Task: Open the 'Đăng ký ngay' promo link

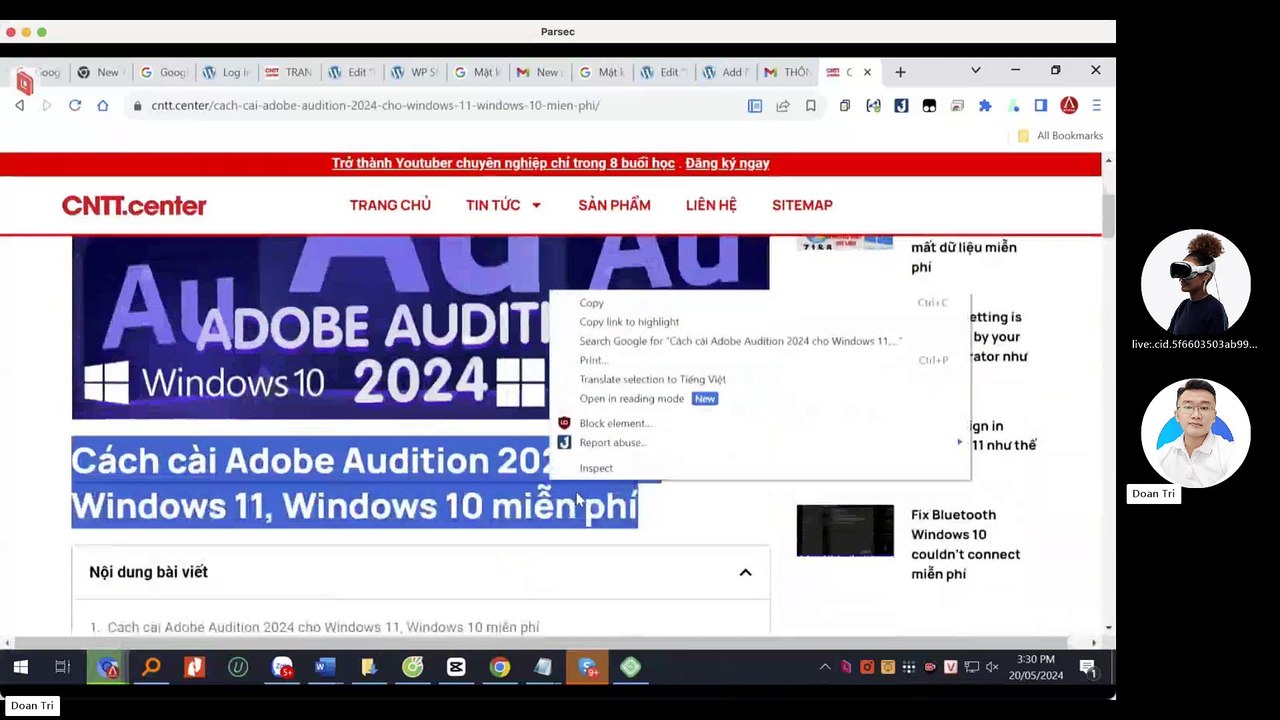Action: tap(727, 163)
